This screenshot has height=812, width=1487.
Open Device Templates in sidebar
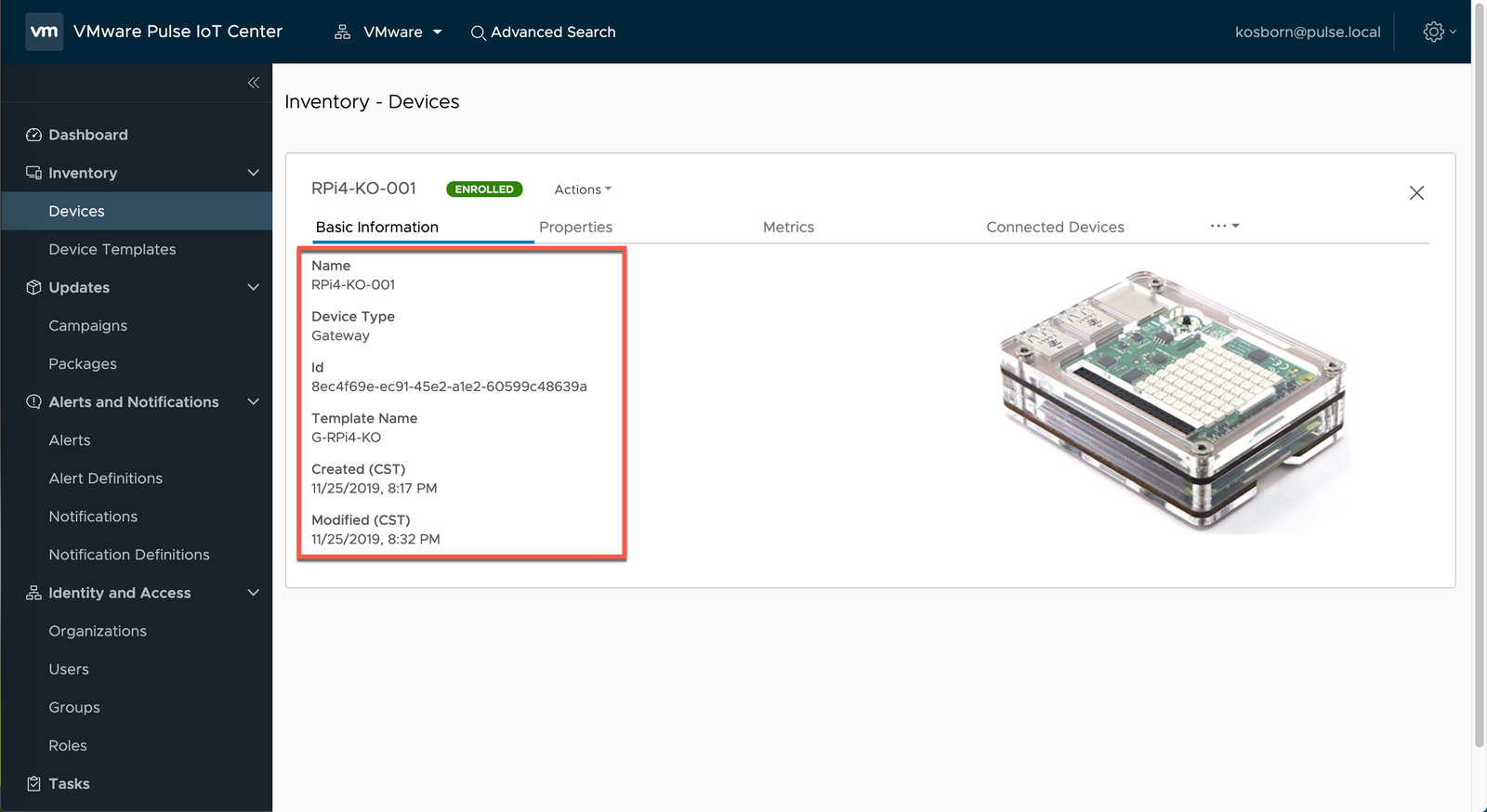coord(112,249)
